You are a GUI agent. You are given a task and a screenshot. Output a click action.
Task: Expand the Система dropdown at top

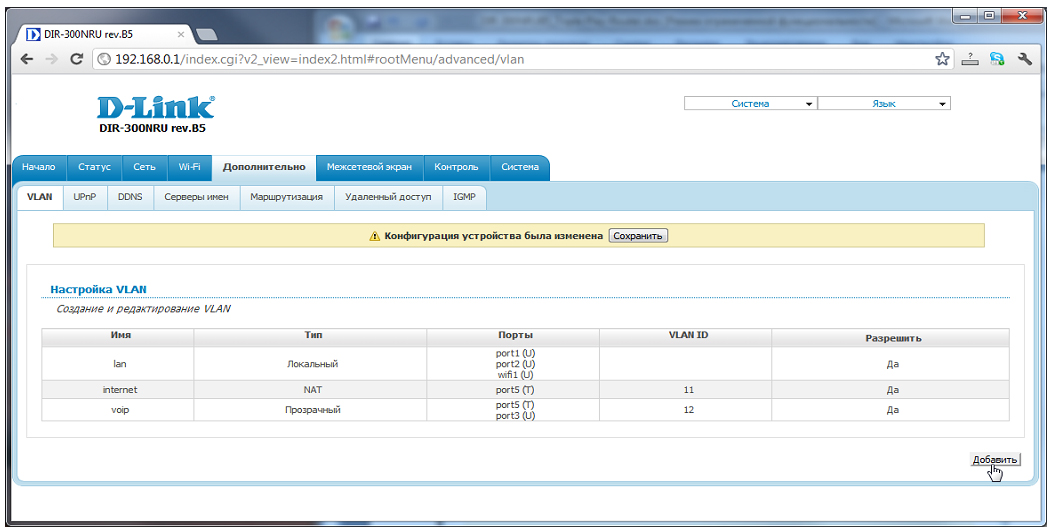[750, 104]
